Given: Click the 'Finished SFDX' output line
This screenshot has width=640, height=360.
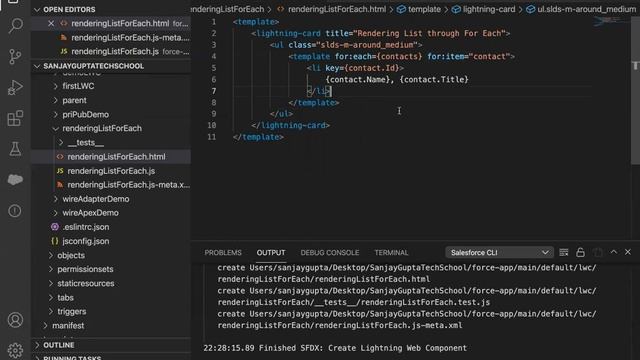Looking at the screenshot, I should tap(335, 348).
